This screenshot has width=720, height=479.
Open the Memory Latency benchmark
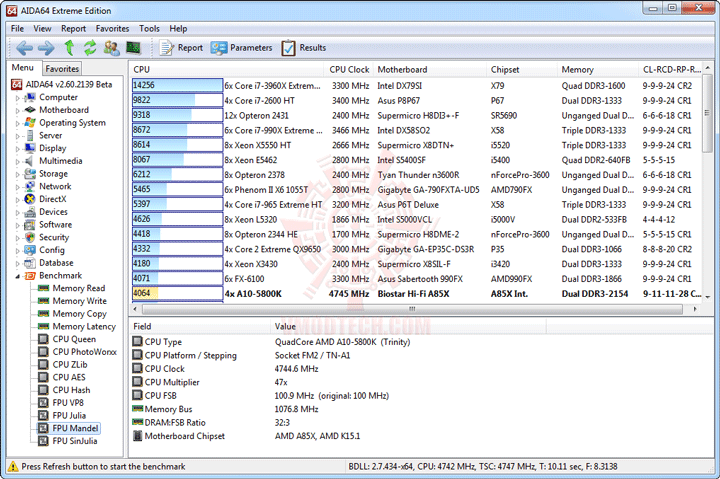point(77,327)
